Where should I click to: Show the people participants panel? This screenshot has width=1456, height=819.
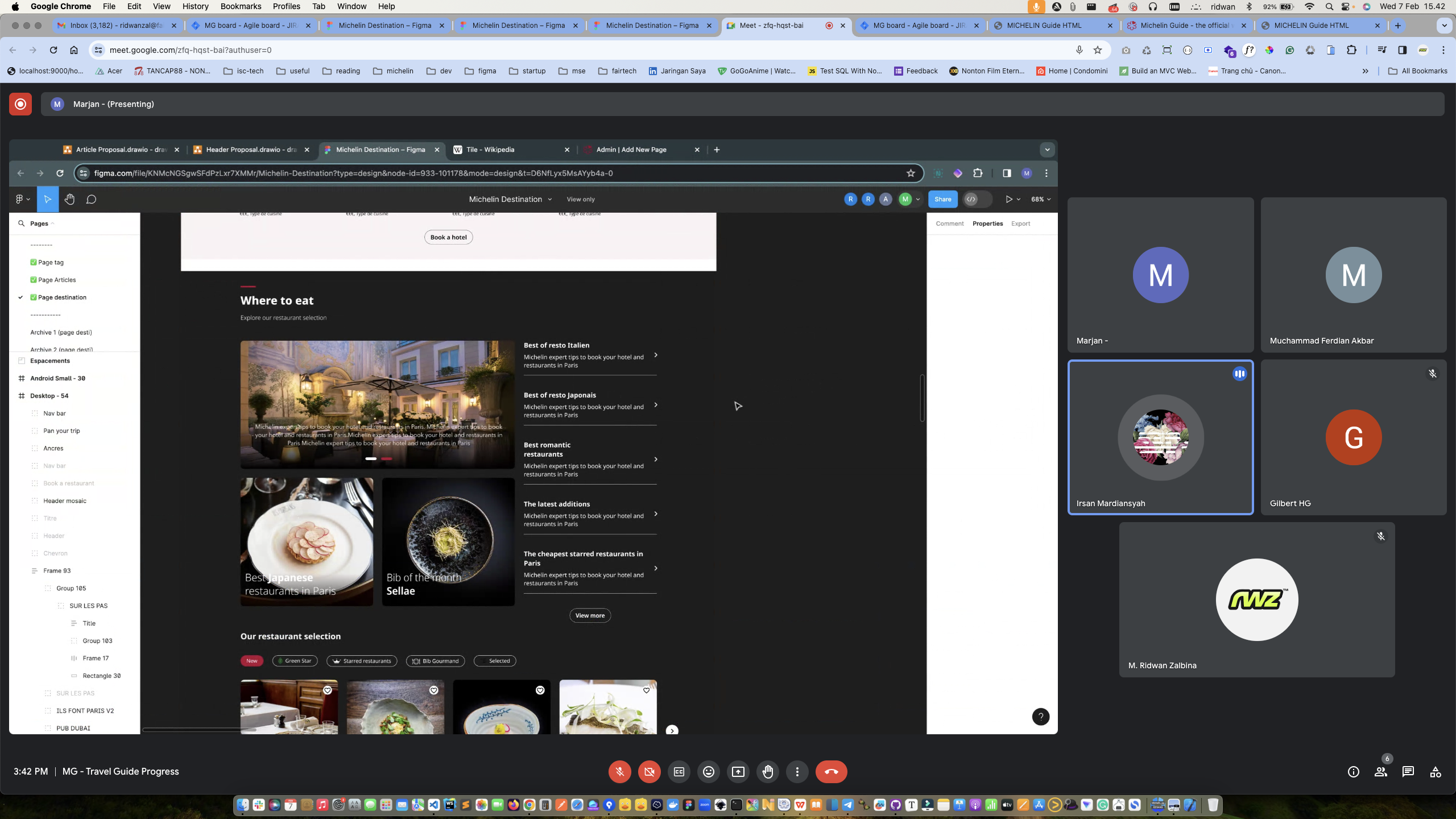click(1380, 772)
